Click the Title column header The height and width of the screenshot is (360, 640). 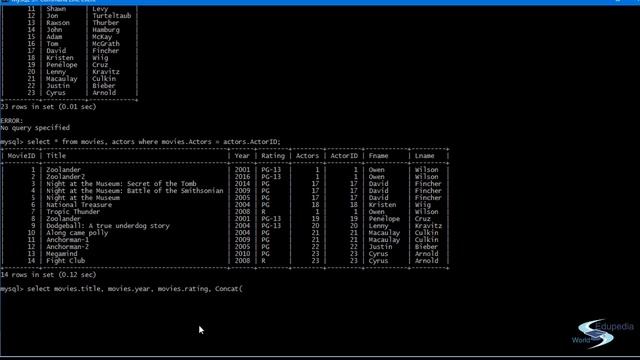point(56,156)
